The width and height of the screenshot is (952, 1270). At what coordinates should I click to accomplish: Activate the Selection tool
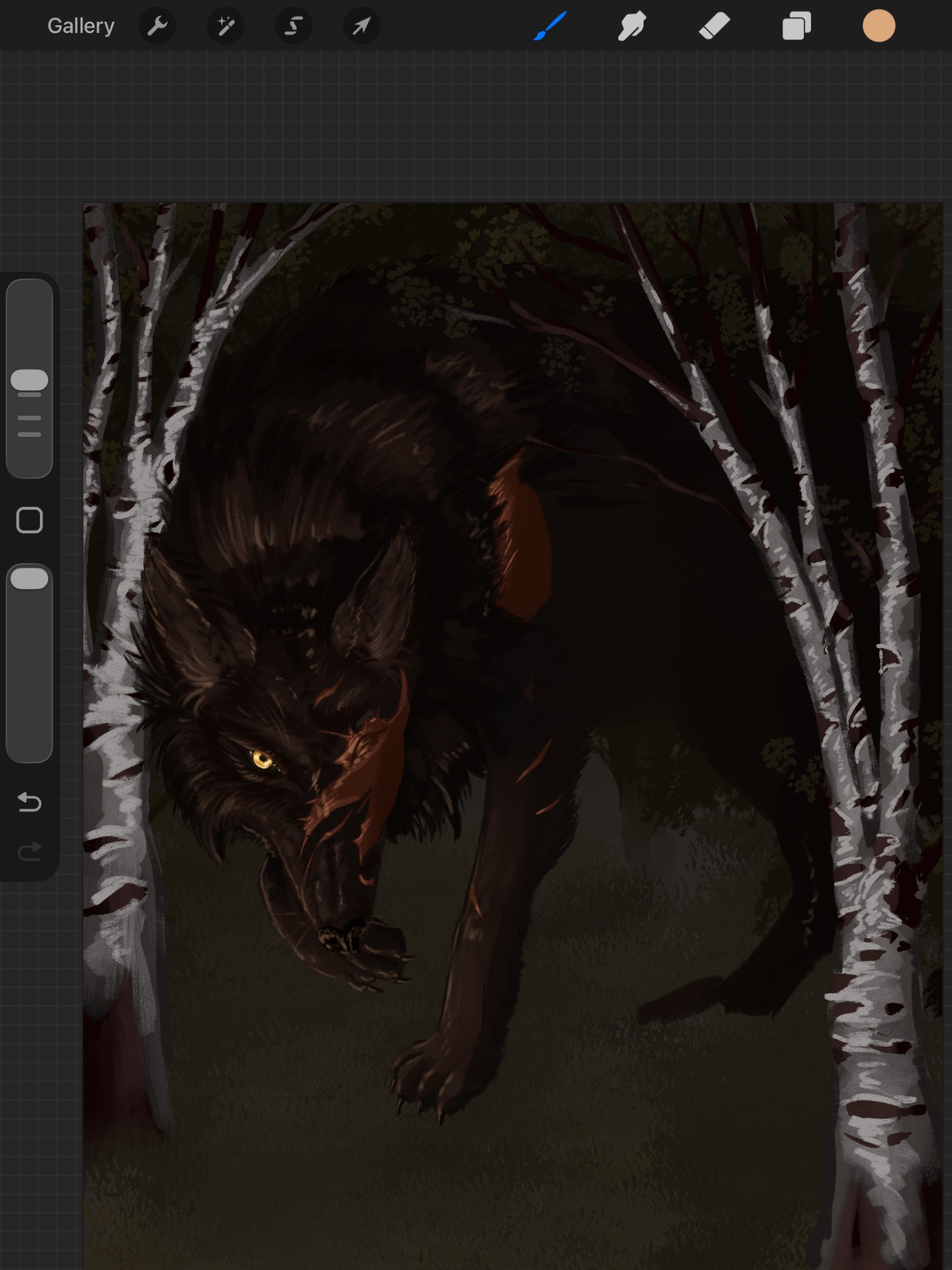293,26
